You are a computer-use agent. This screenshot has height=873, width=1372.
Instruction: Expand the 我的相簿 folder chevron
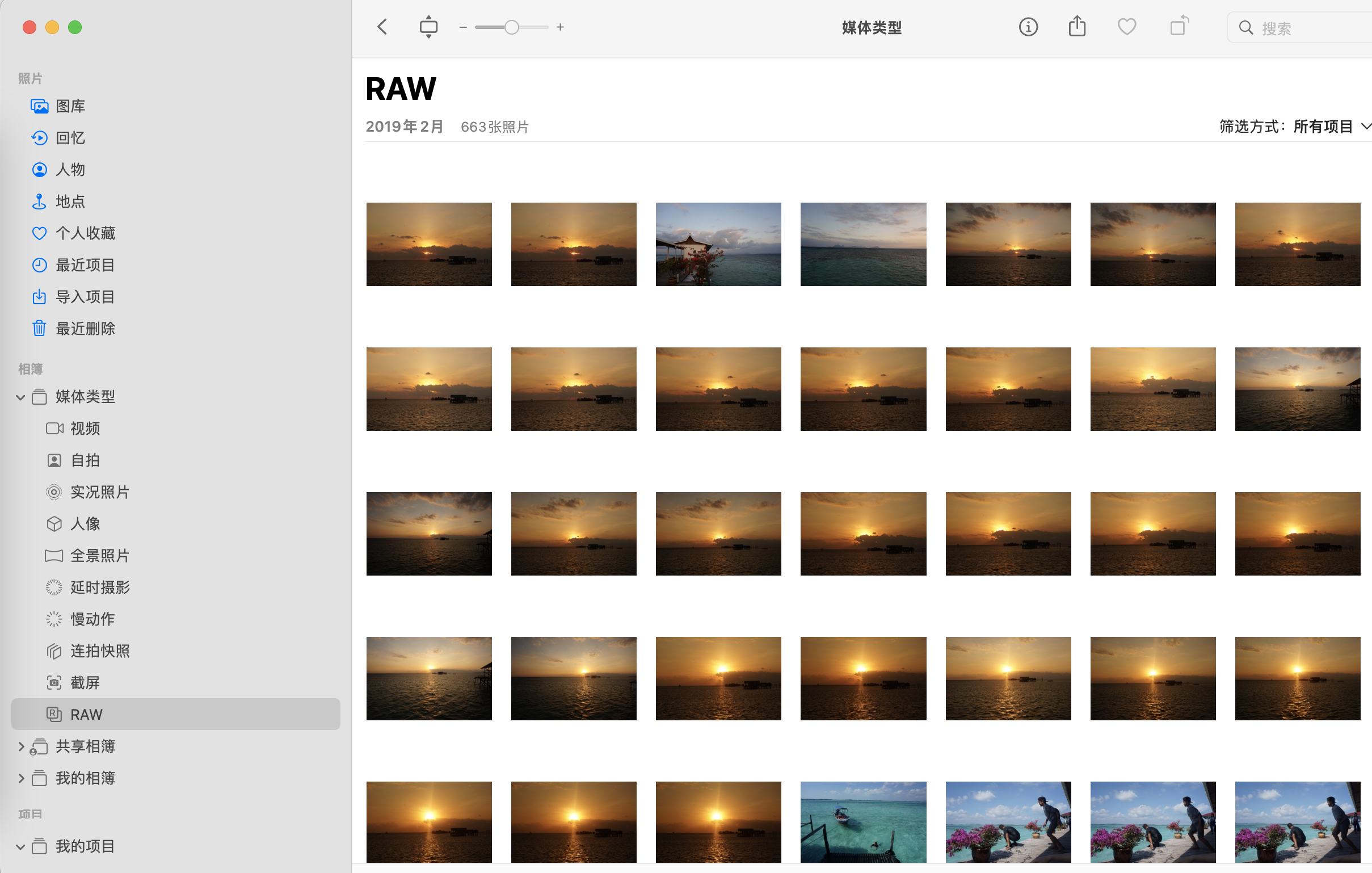[x=20, y=778]
